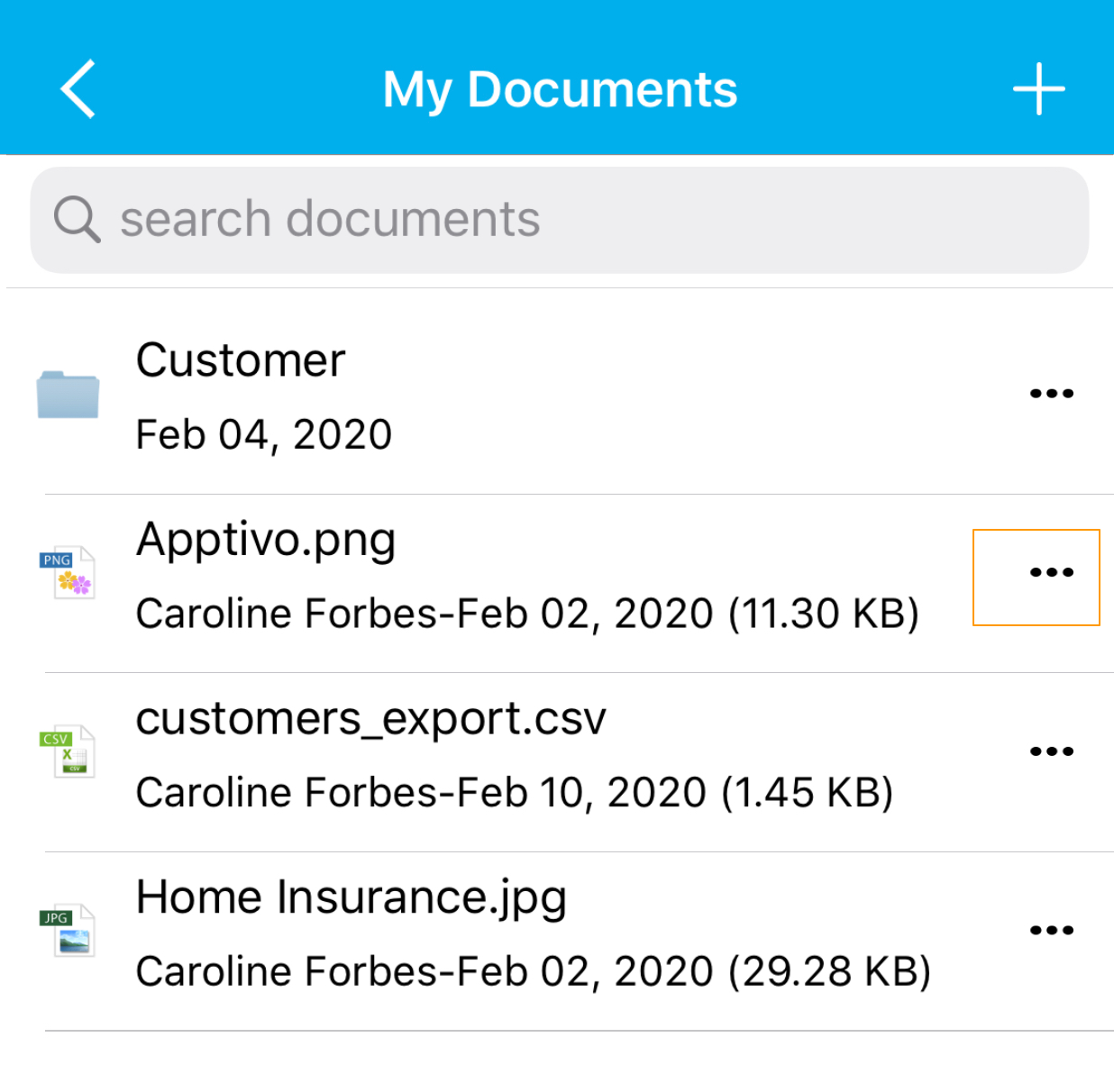Tap the back arrow icon
The image size is (1114, 1092).
coord(78,89)
